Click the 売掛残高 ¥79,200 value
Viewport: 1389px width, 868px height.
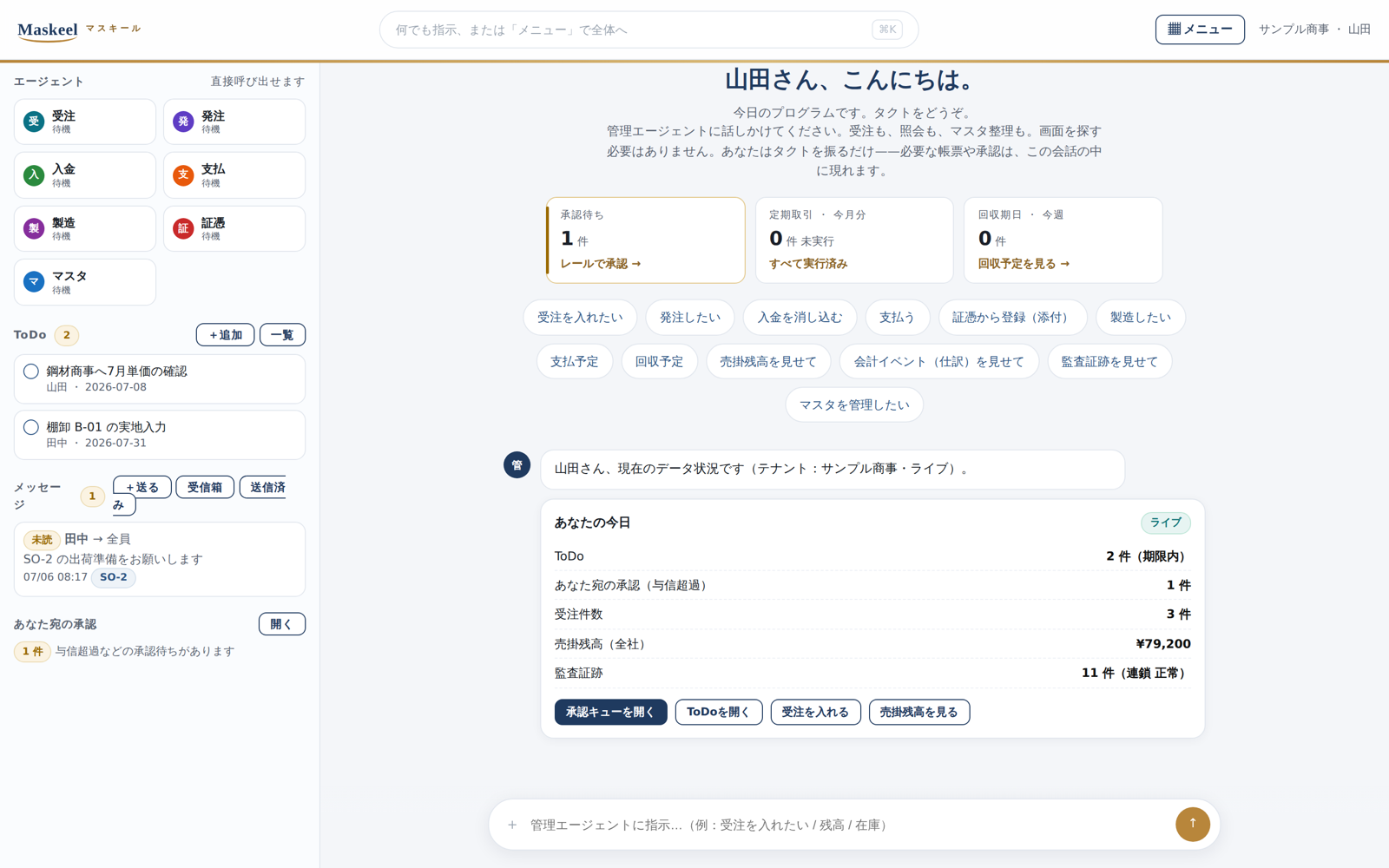(x=1163, y=644)
